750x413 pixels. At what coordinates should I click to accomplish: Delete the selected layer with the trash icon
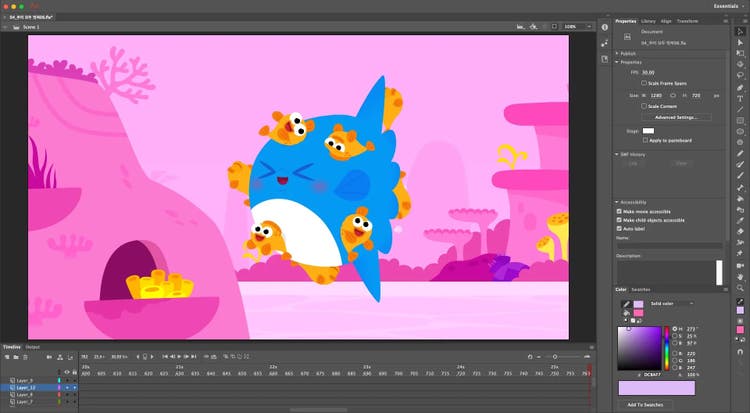pos(25,357)
